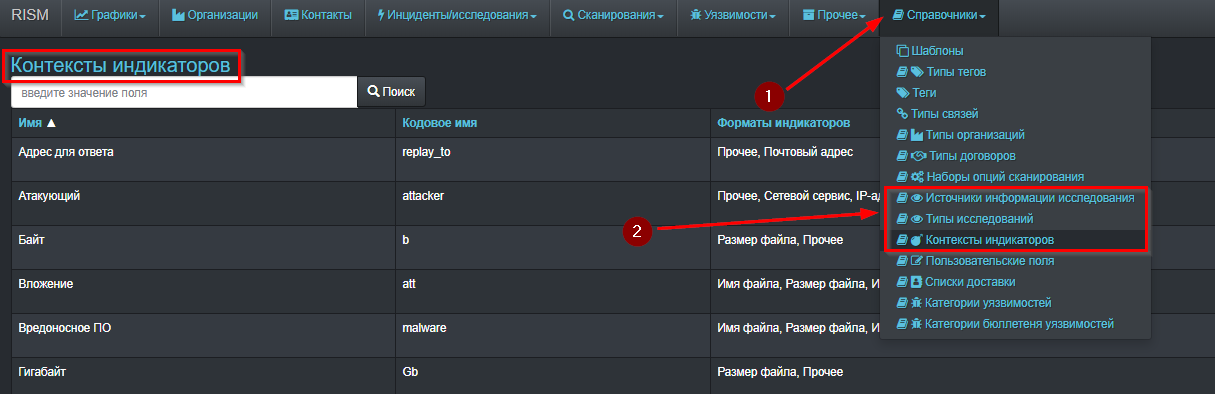Open the Графики dropdown menu
Image resolution: width=1215 pixels, height=394 pixels.
[110, 16]
